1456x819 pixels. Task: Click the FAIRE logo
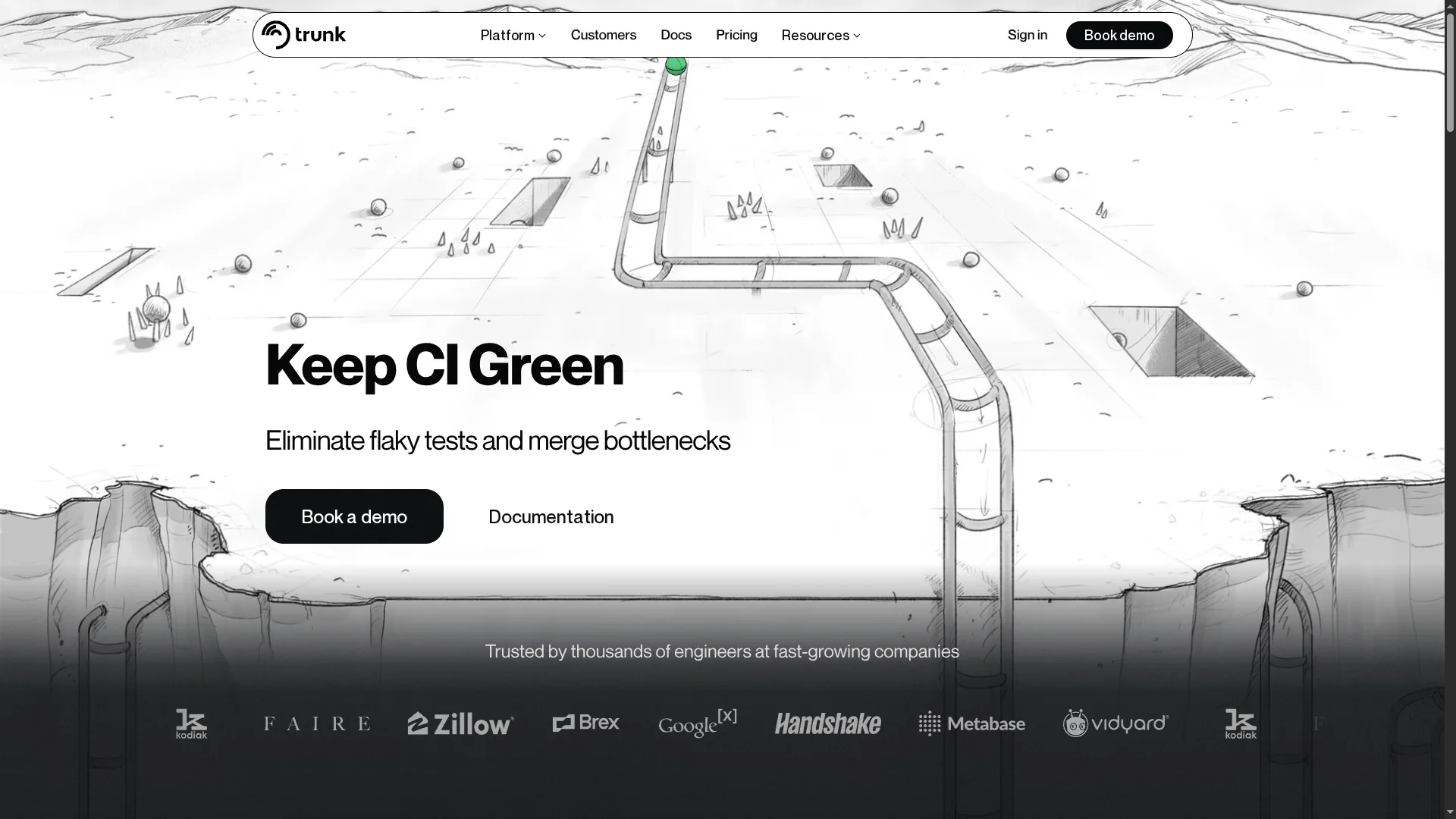317,723
